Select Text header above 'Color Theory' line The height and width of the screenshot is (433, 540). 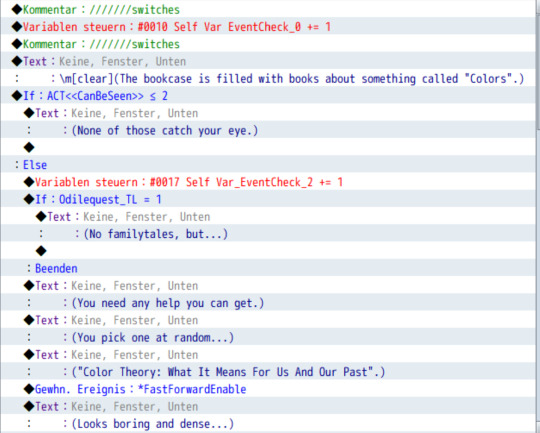(268, 354)
